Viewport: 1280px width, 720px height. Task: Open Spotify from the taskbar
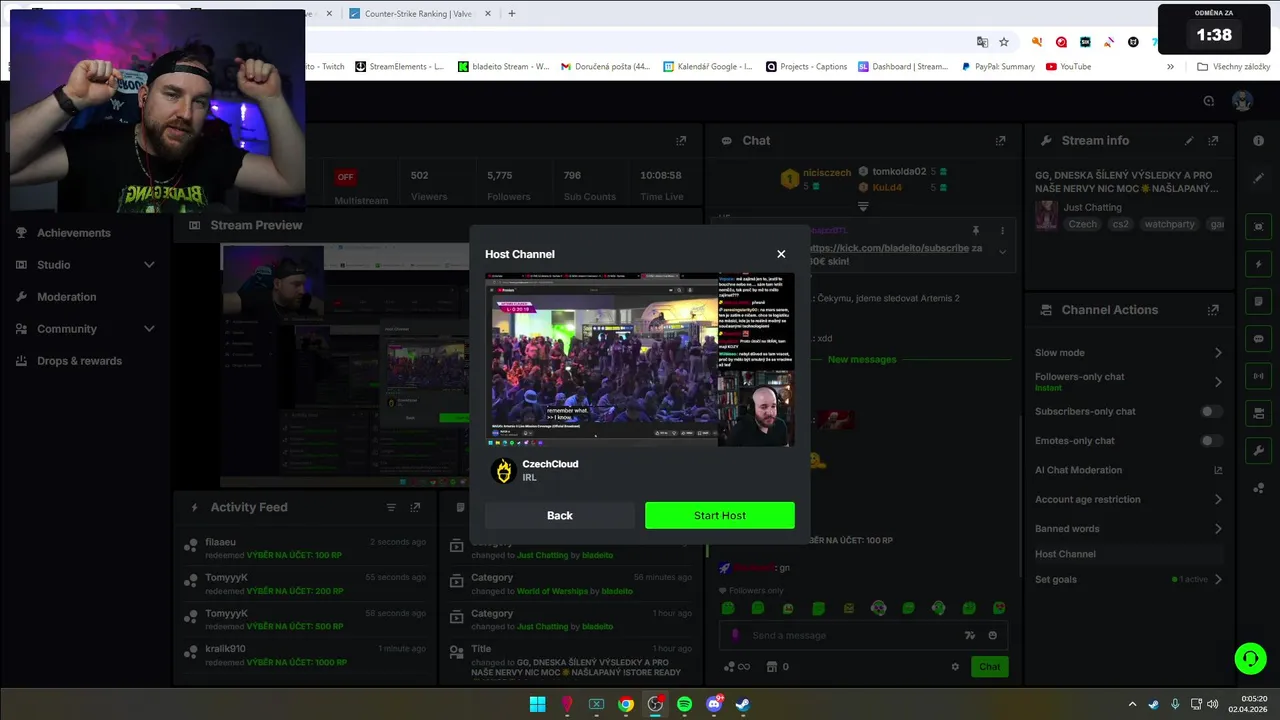click(x=684, y=704)
